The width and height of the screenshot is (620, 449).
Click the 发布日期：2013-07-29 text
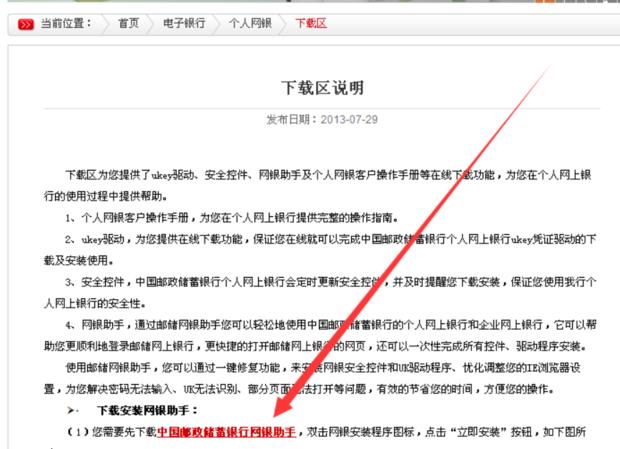[322, 119]
